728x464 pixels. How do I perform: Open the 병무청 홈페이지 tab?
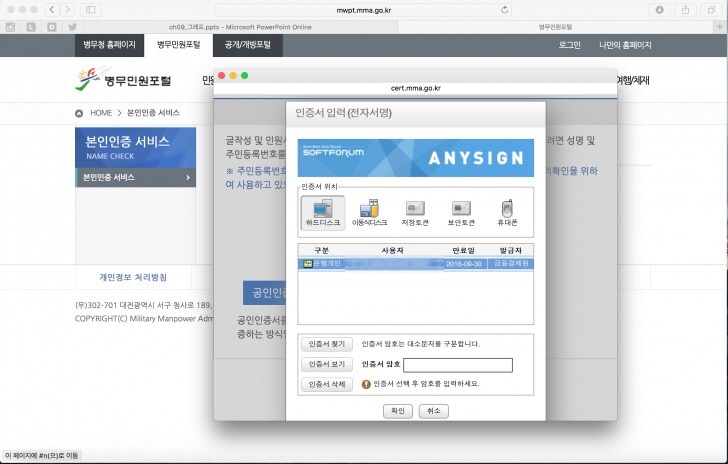click(109, 46)
